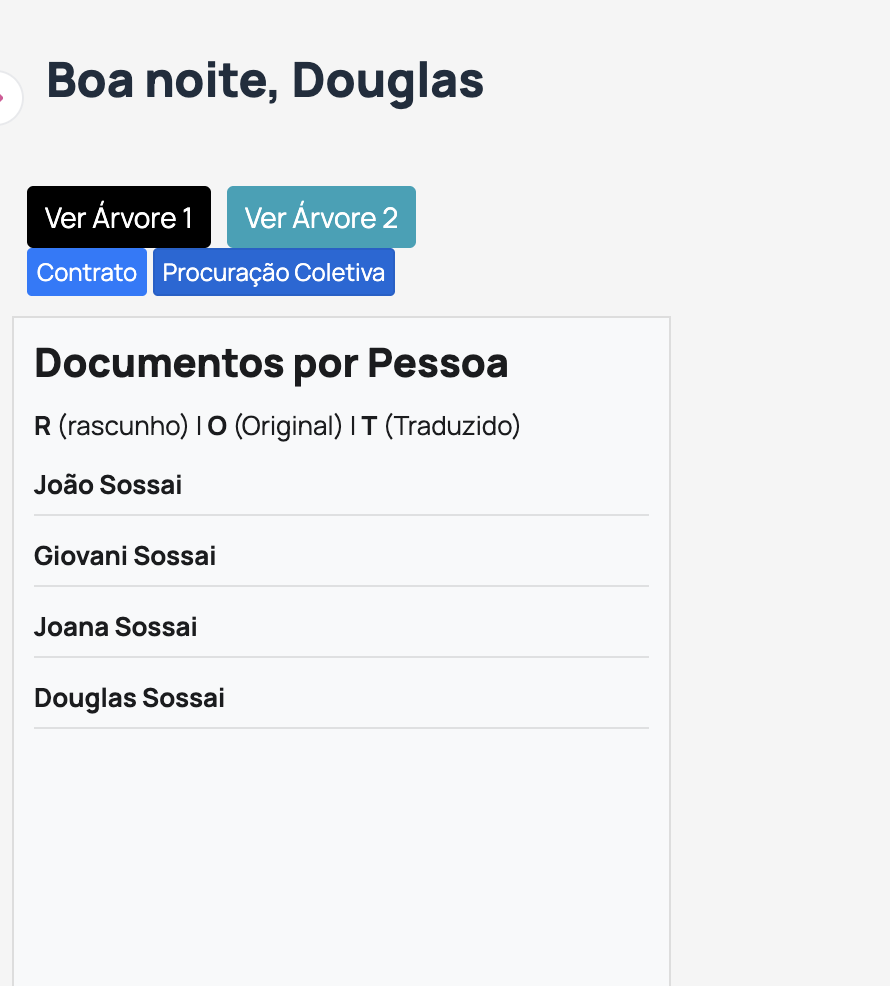Click the Documentos por Pessoa heading
890x986 pixels.
271,363
